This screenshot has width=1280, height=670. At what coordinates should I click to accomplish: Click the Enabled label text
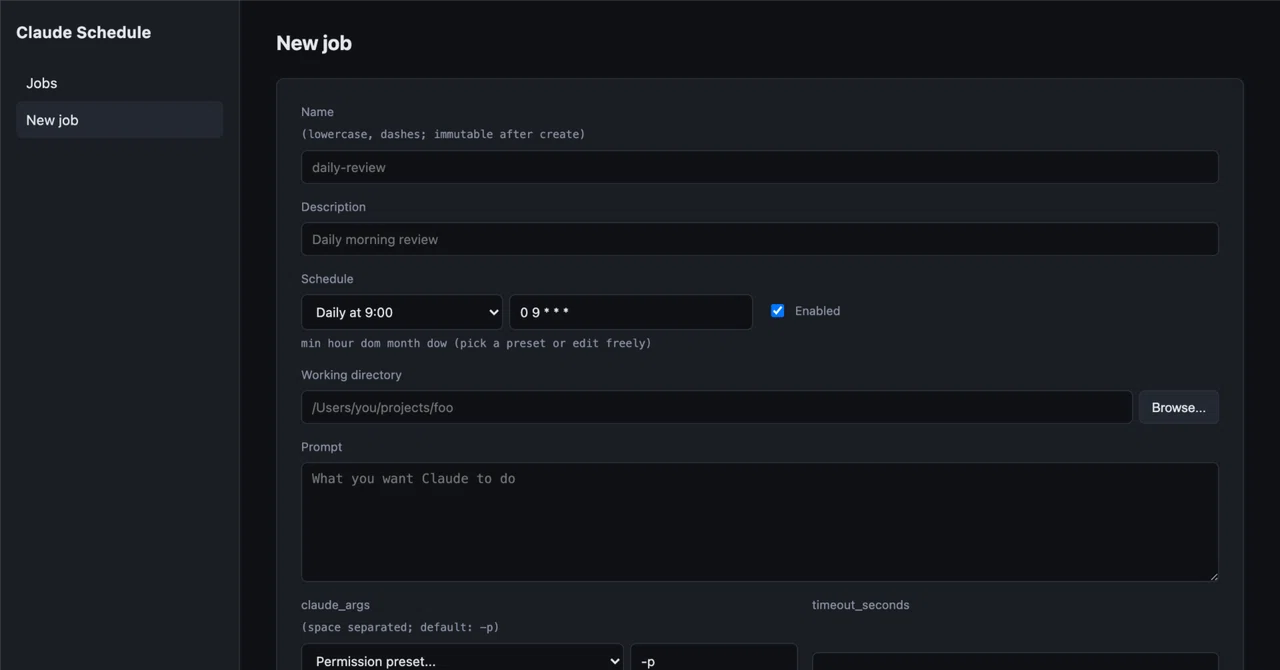pos(817,311)
